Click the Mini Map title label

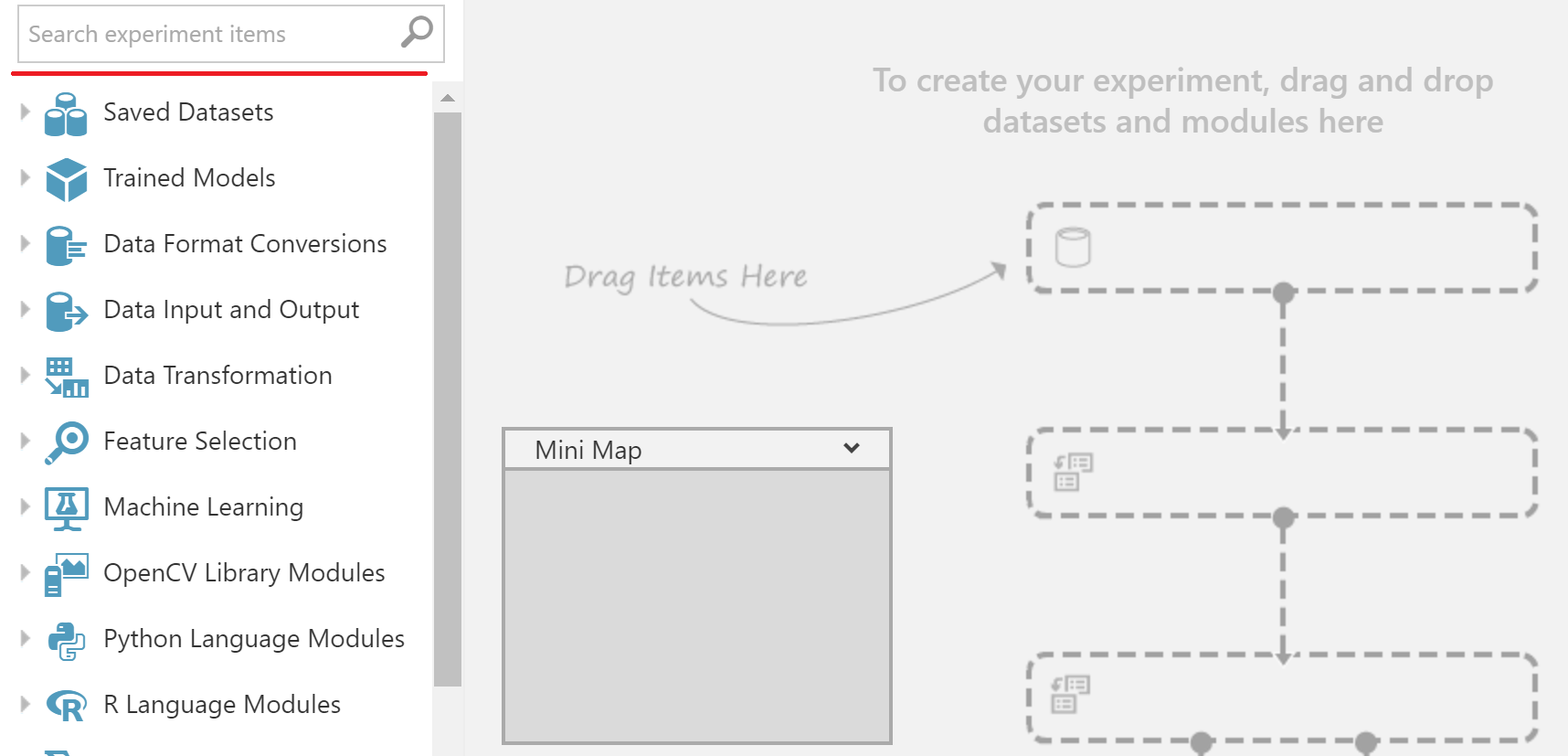point(588,450)
